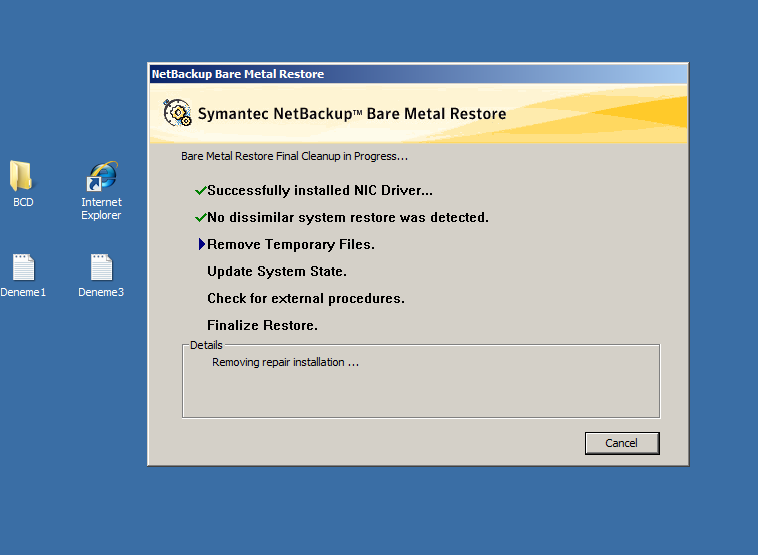This screenshot has height=555, width=758.
Task: Open the BCD folder icon
Action: tap(21, 175)
